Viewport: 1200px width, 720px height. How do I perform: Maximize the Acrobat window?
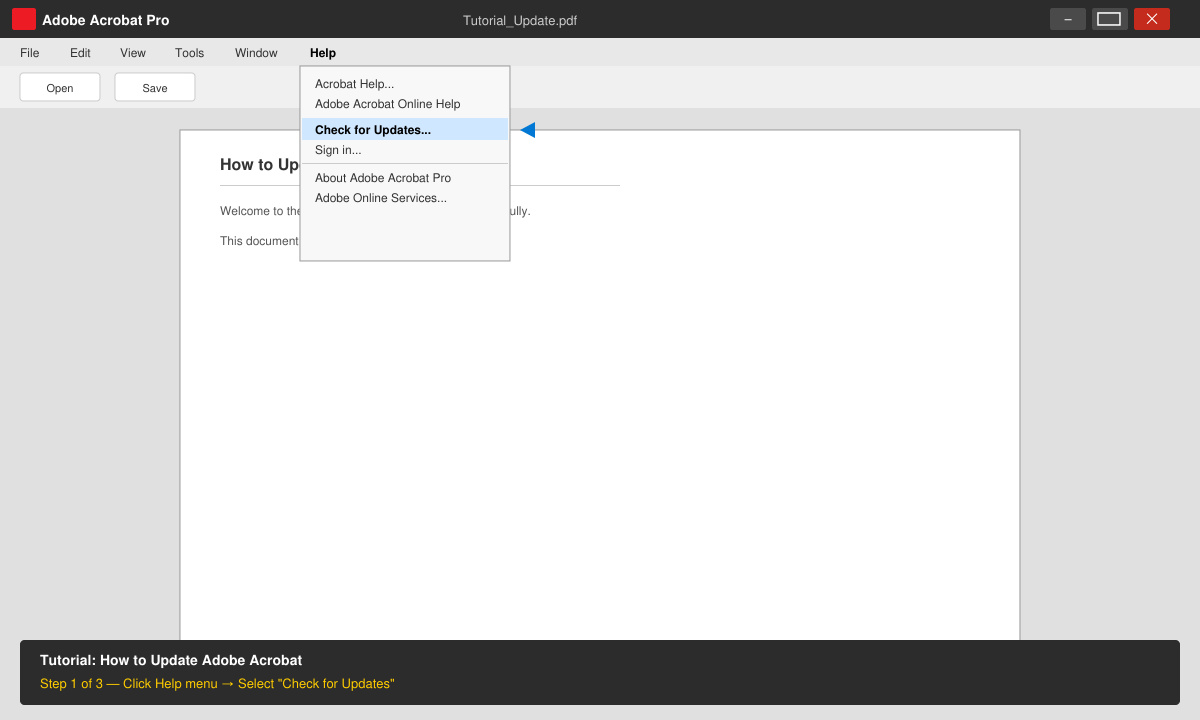1110,19
